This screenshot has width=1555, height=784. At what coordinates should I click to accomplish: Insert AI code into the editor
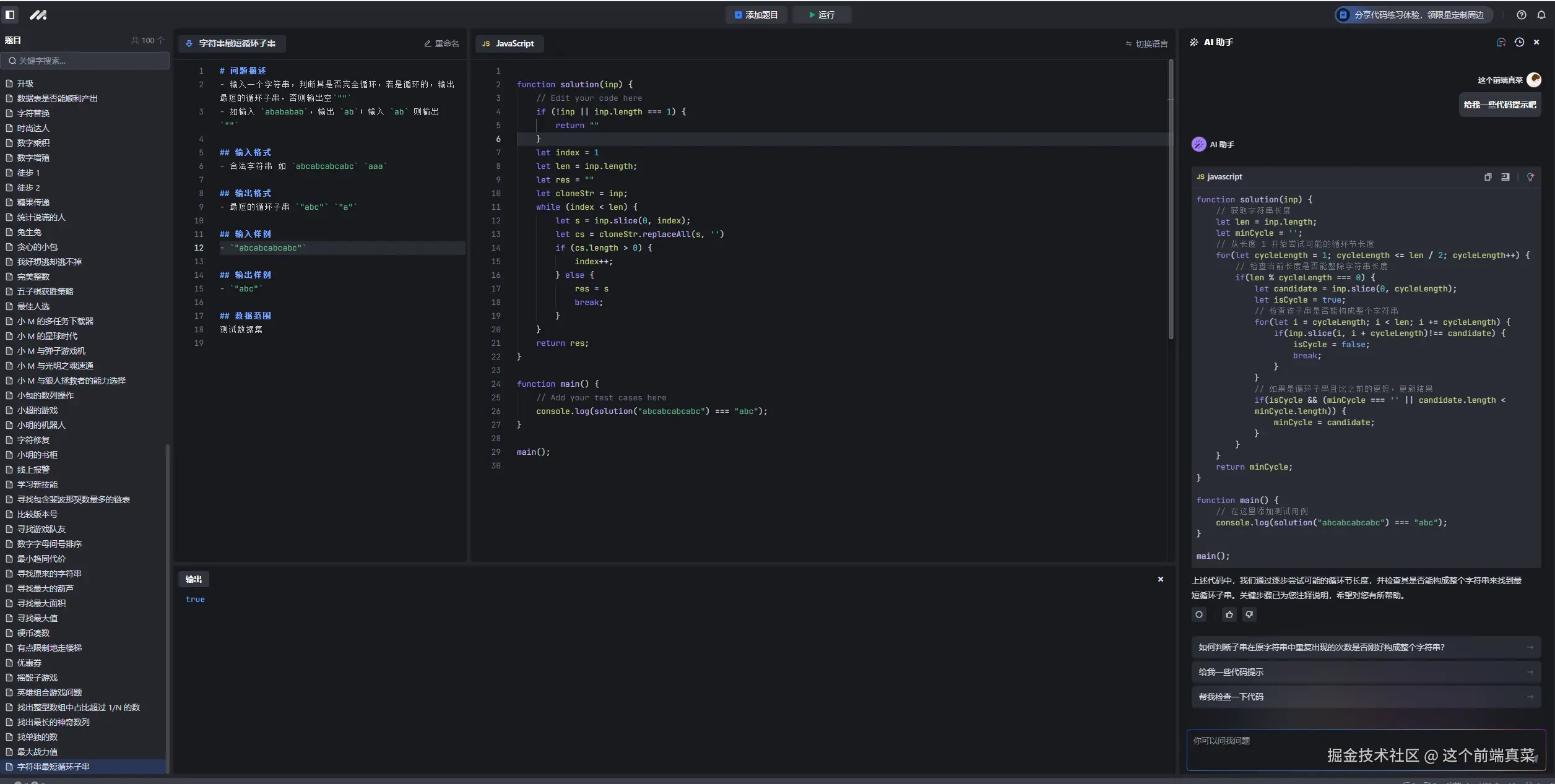pyautogui.click(x=1505, y=177)
